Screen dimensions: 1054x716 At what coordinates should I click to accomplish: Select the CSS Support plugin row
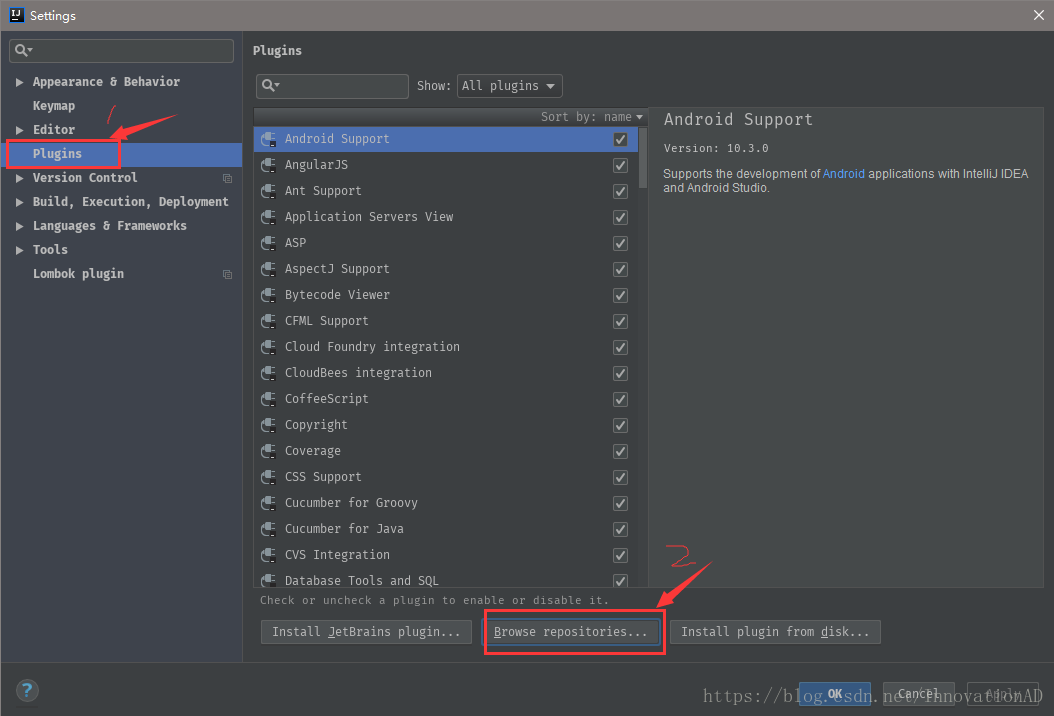click(446, 477)
